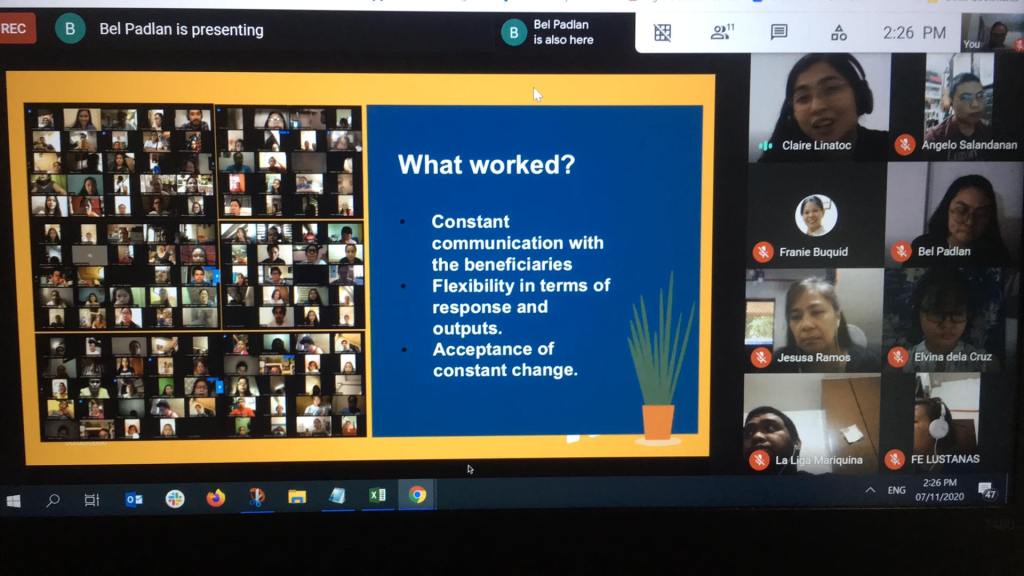
Task: Click the red REC recording indicator
Action: click(17, 29)
